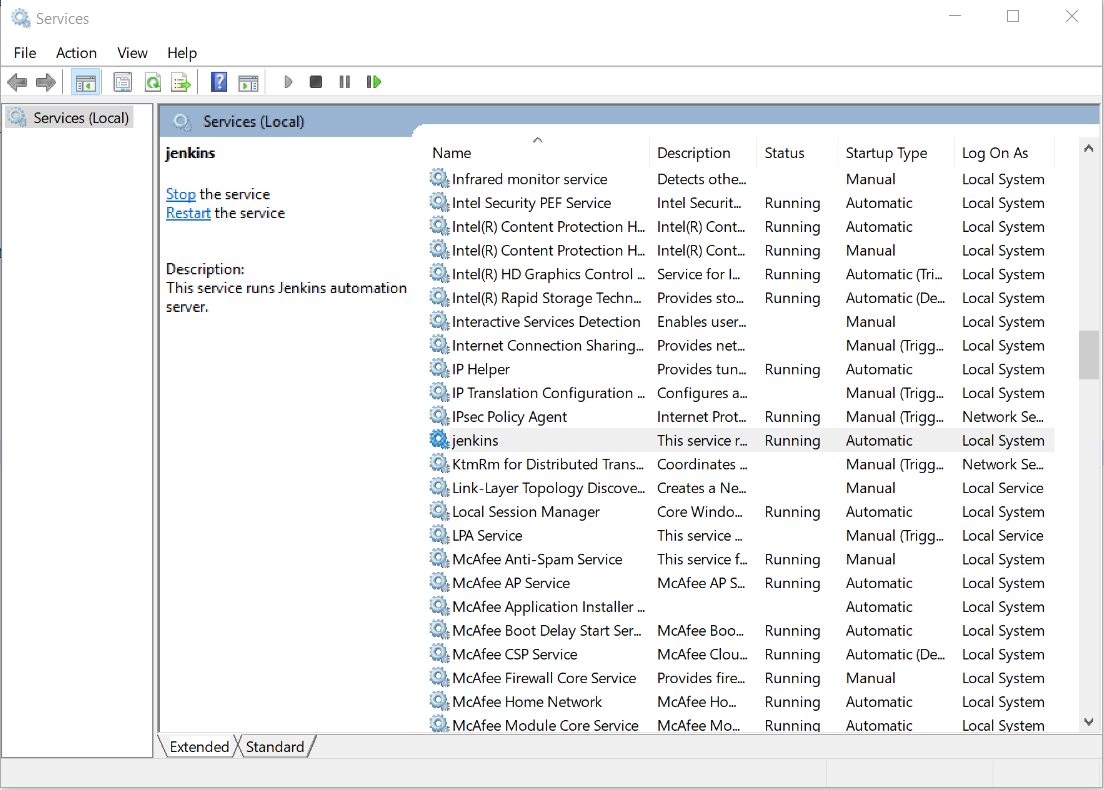This screenshot has width=1104, height=790.
Task: Open Properties from the toolbar
Action: point(123,82)
